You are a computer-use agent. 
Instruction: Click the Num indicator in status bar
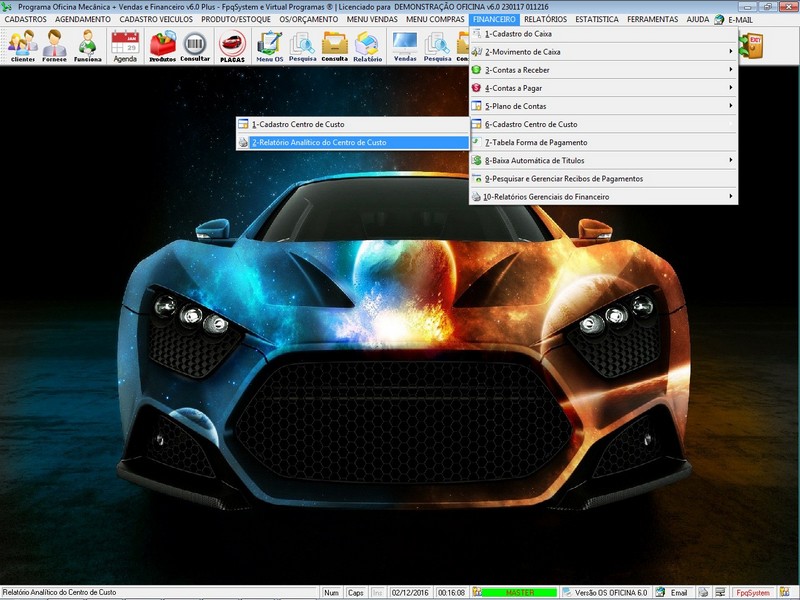331,593
